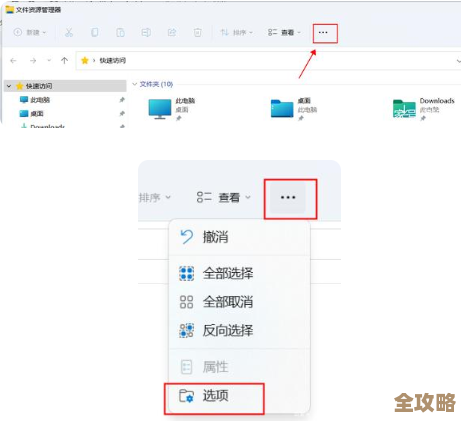Go back with the left arrow button

[x=13, y=61]
